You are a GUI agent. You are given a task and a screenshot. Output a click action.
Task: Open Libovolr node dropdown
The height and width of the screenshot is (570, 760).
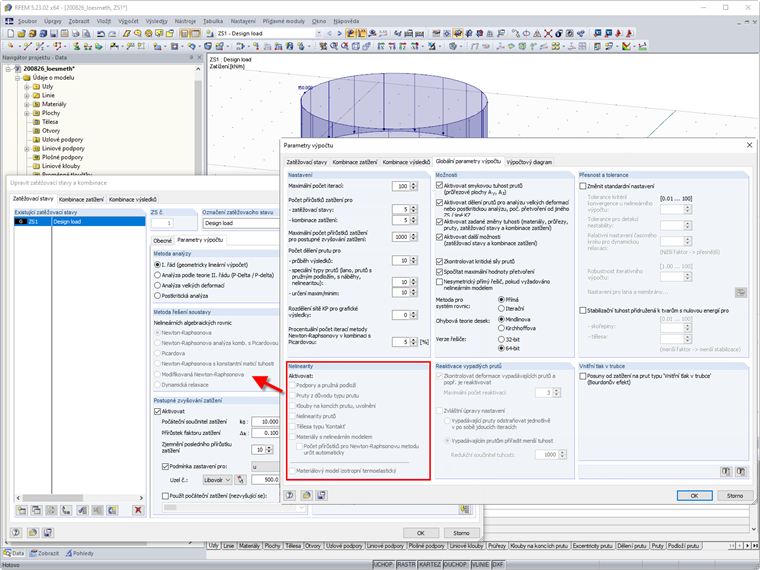[217, 480]
